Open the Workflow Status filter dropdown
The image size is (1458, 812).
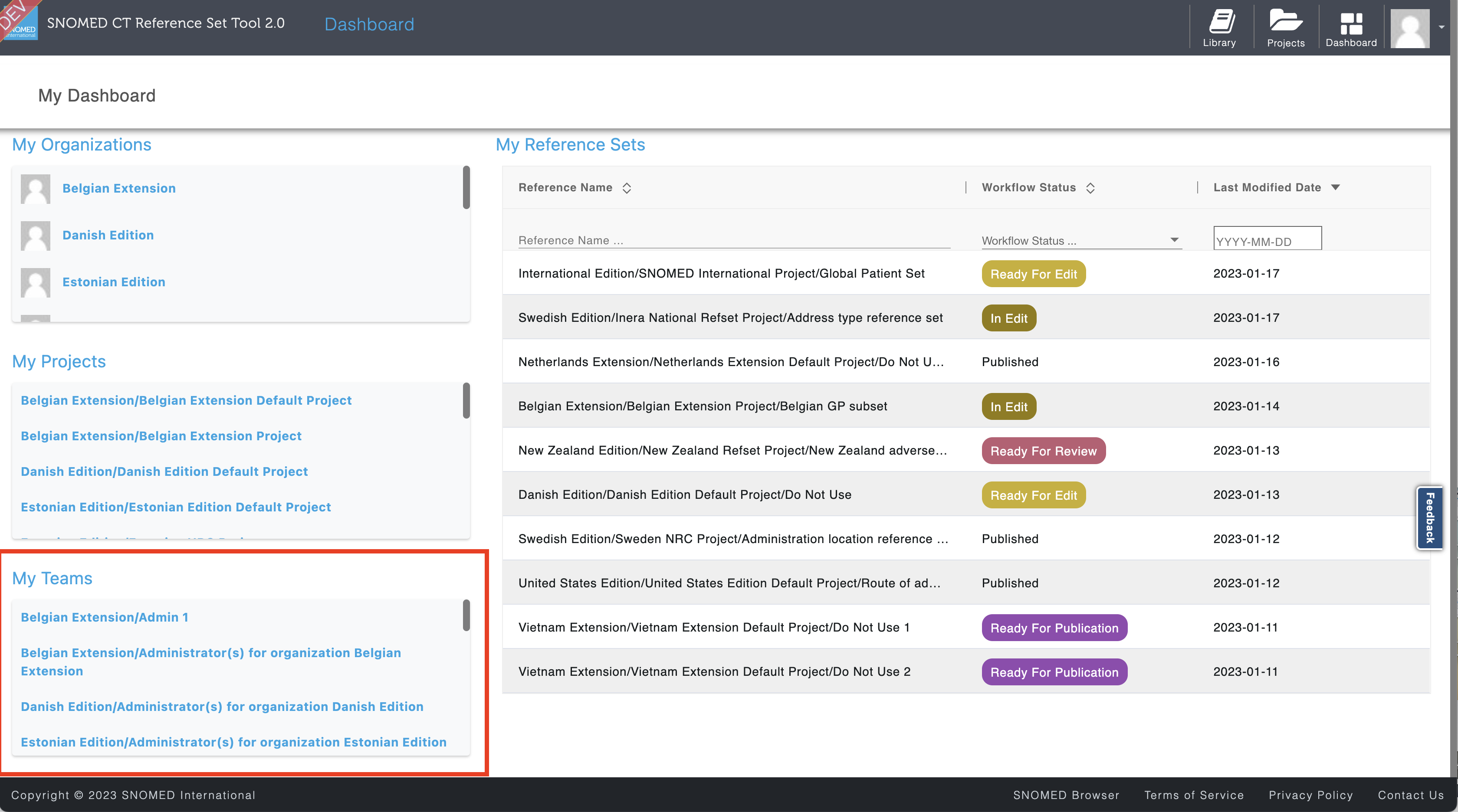(x=1082, y=240)
